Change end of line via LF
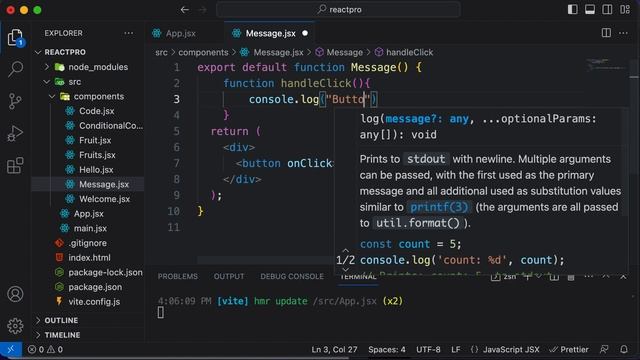This screenshot has width=640, height=360. pyautogui.click(x=456, y=349)
